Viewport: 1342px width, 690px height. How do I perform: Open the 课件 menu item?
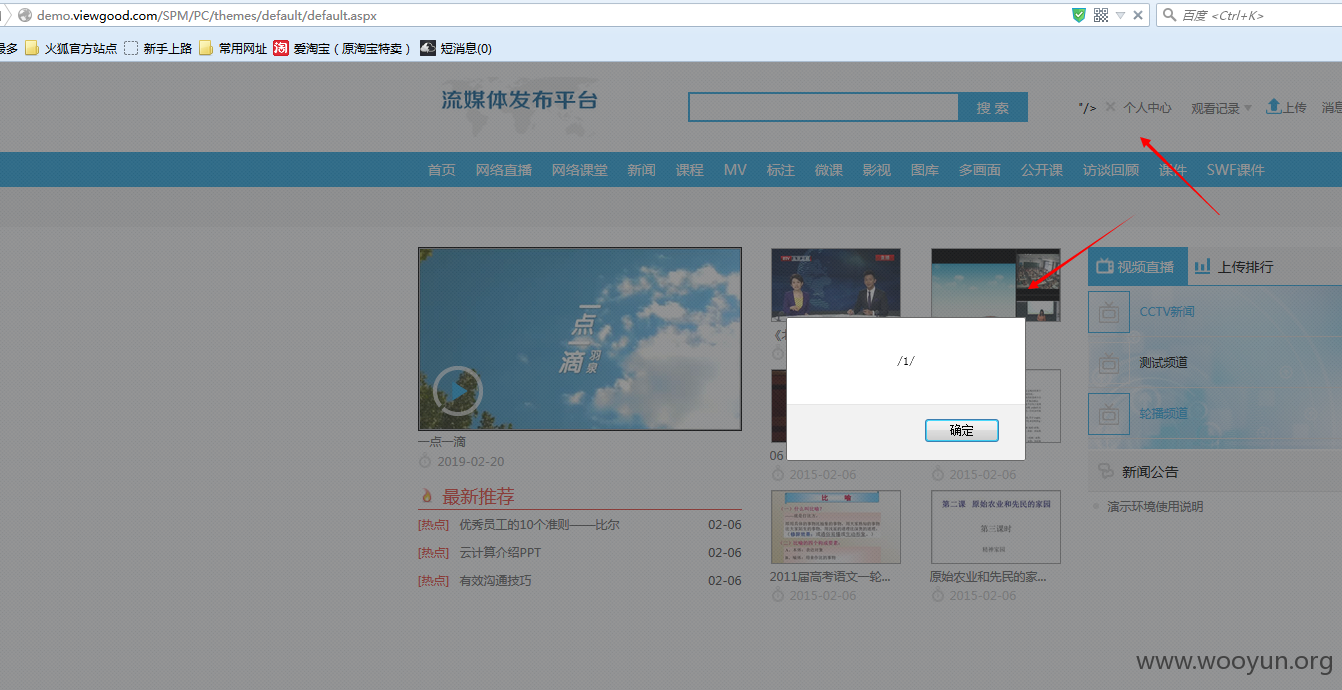click(x=1173, y=170)
